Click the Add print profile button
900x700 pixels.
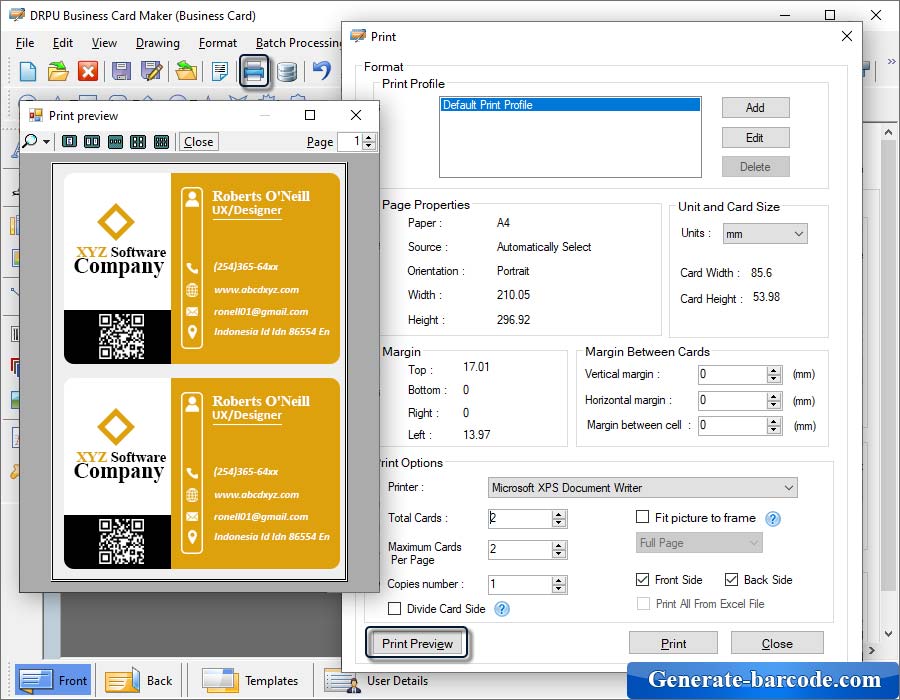coord(755,107)
